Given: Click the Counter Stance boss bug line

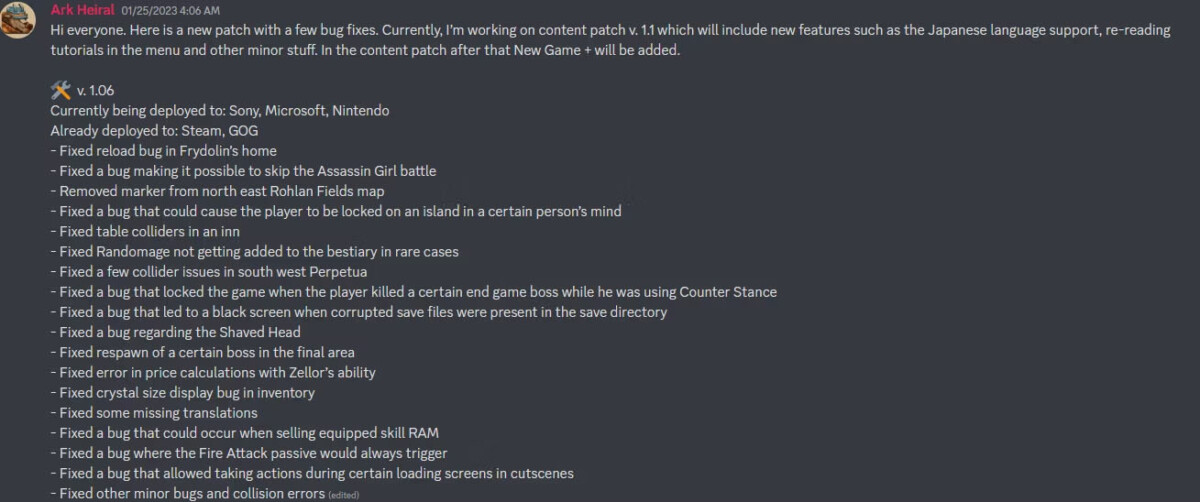Looking at the screenshot, I should pyautogui.click(x=414, y=292).
